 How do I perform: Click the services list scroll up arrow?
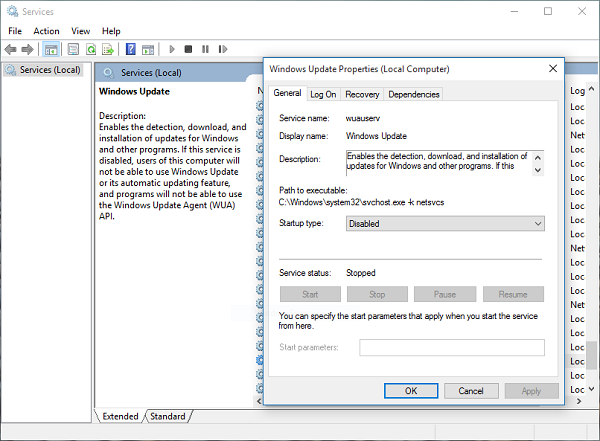click(592, 89)
